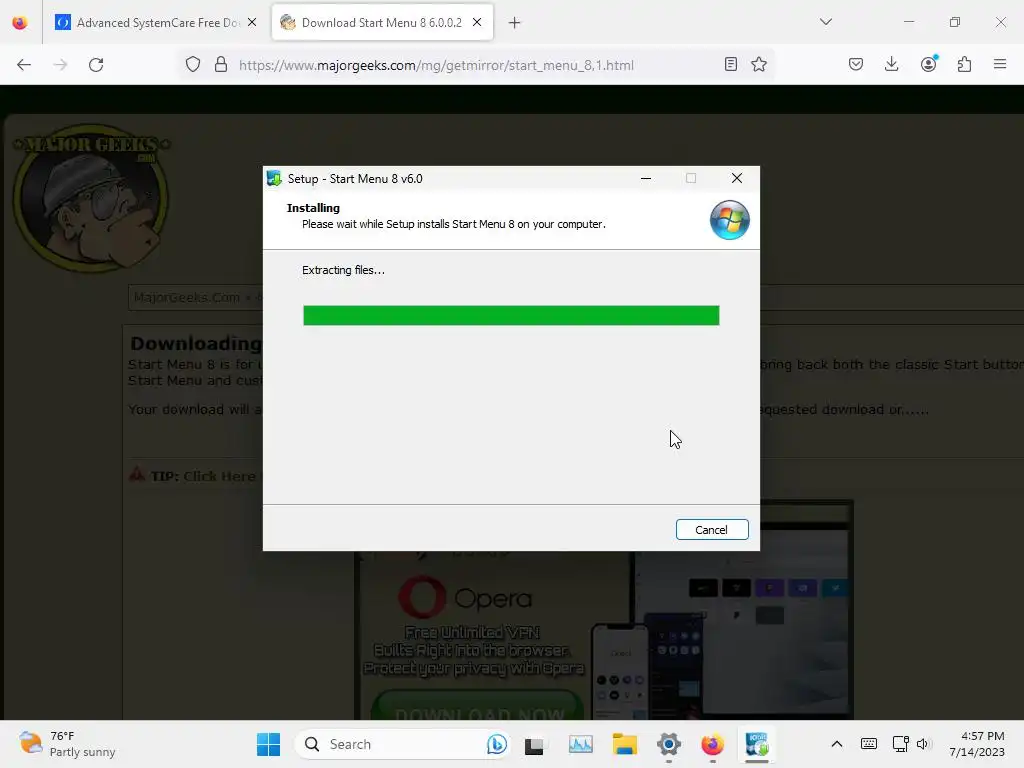Open a new browser tab
The height and width of the screenshot is (768, 1024).
[515, 23]
